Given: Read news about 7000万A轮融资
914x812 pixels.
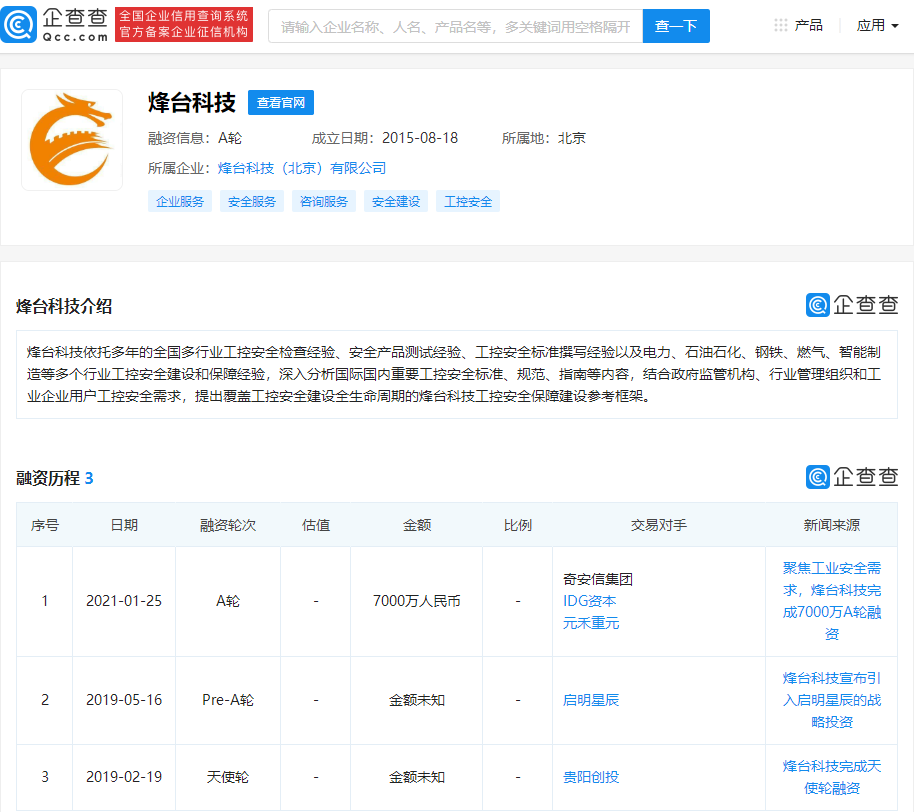Looking at the screenshot, I should pyautogui.click(x=832, y=601).
